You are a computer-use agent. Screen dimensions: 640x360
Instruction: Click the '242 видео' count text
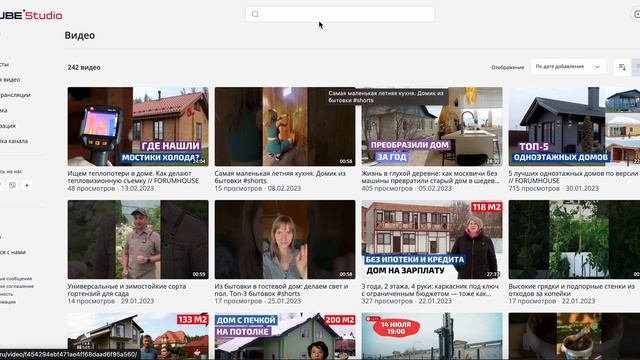(x=84, y=67)
